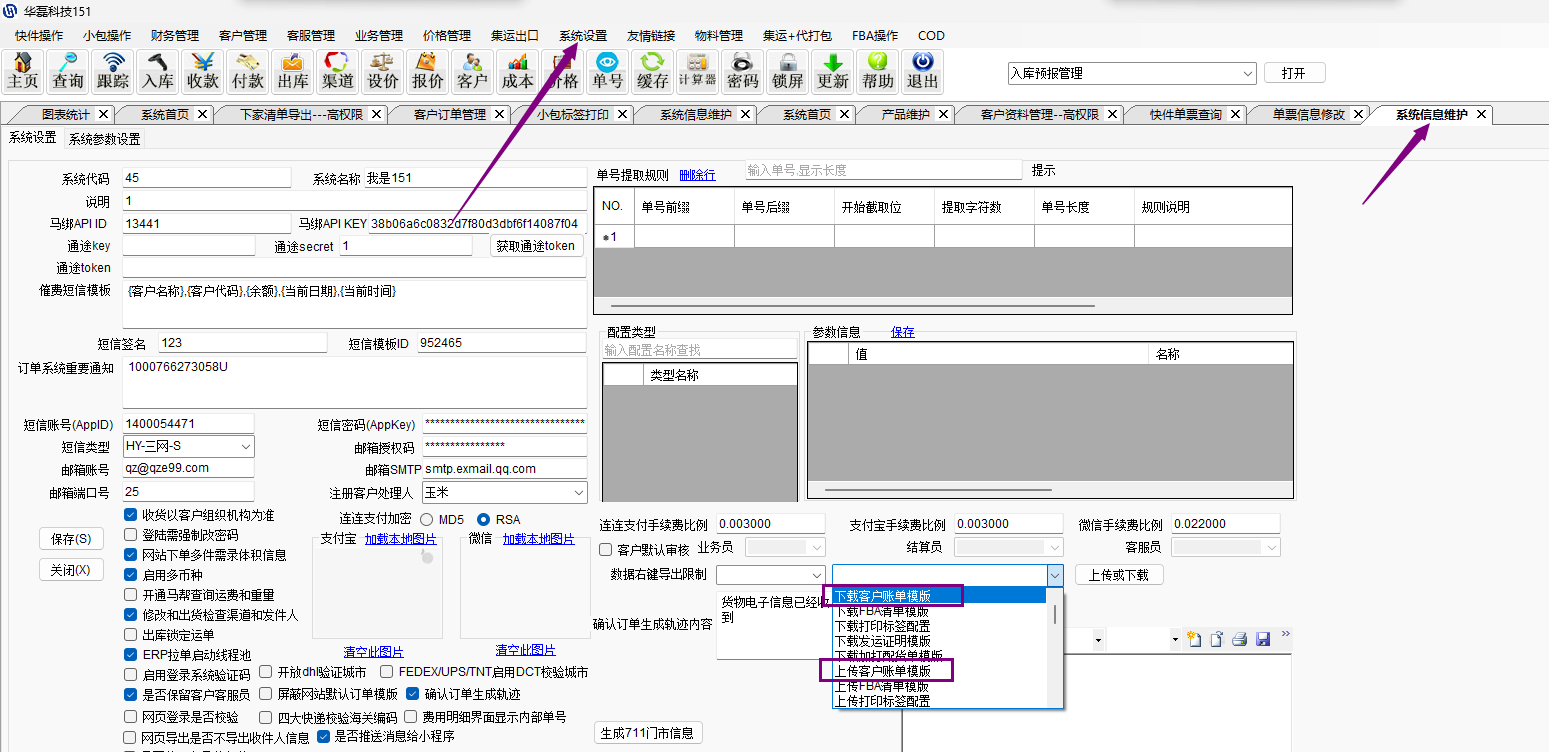Switch to the 系统参数设置 tab
This screenshot has height=752, width=1549.
[x=105, y=139]
